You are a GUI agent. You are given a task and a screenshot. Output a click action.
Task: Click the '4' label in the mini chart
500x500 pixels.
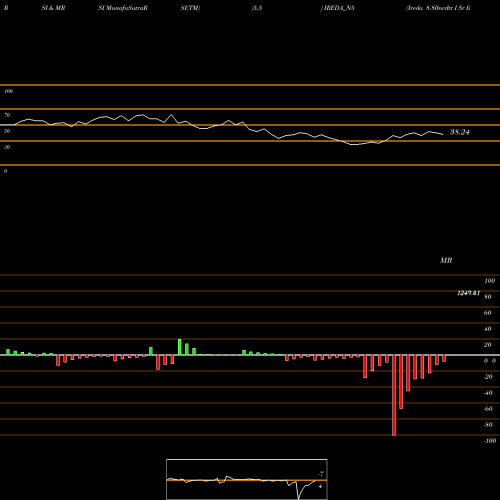point(320,486)
